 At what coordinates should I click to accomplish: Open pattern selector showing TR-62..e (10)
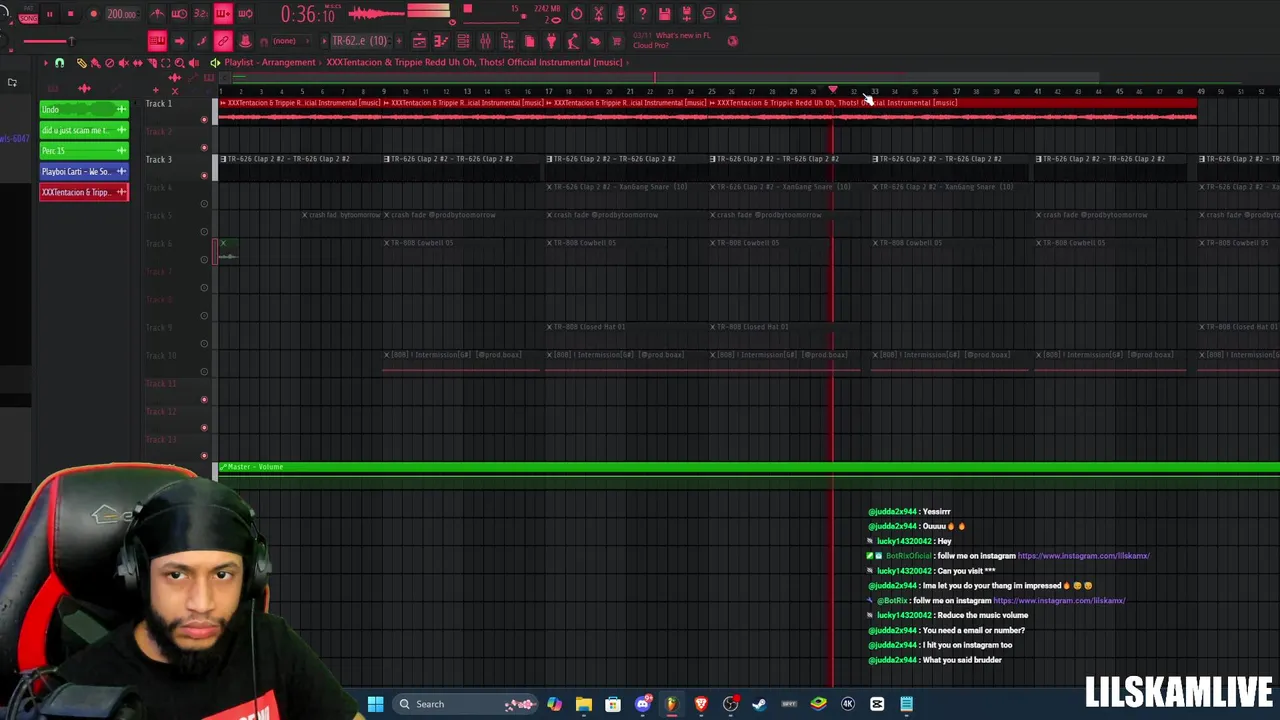point(359,41)
